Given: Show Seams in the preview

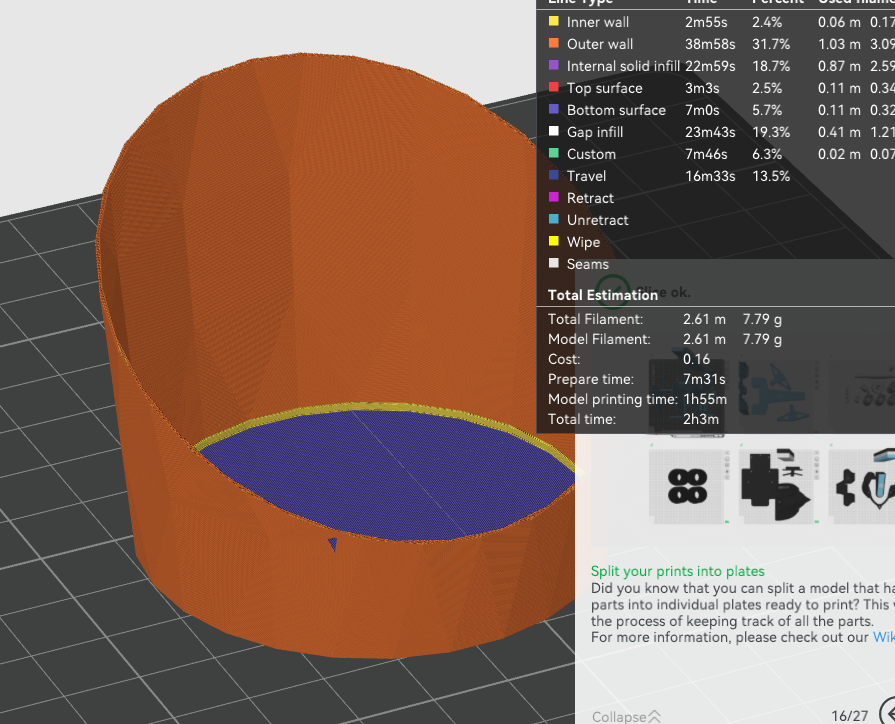Looking at the screenshot, I should pyautogui.click(x=587, y=264).
